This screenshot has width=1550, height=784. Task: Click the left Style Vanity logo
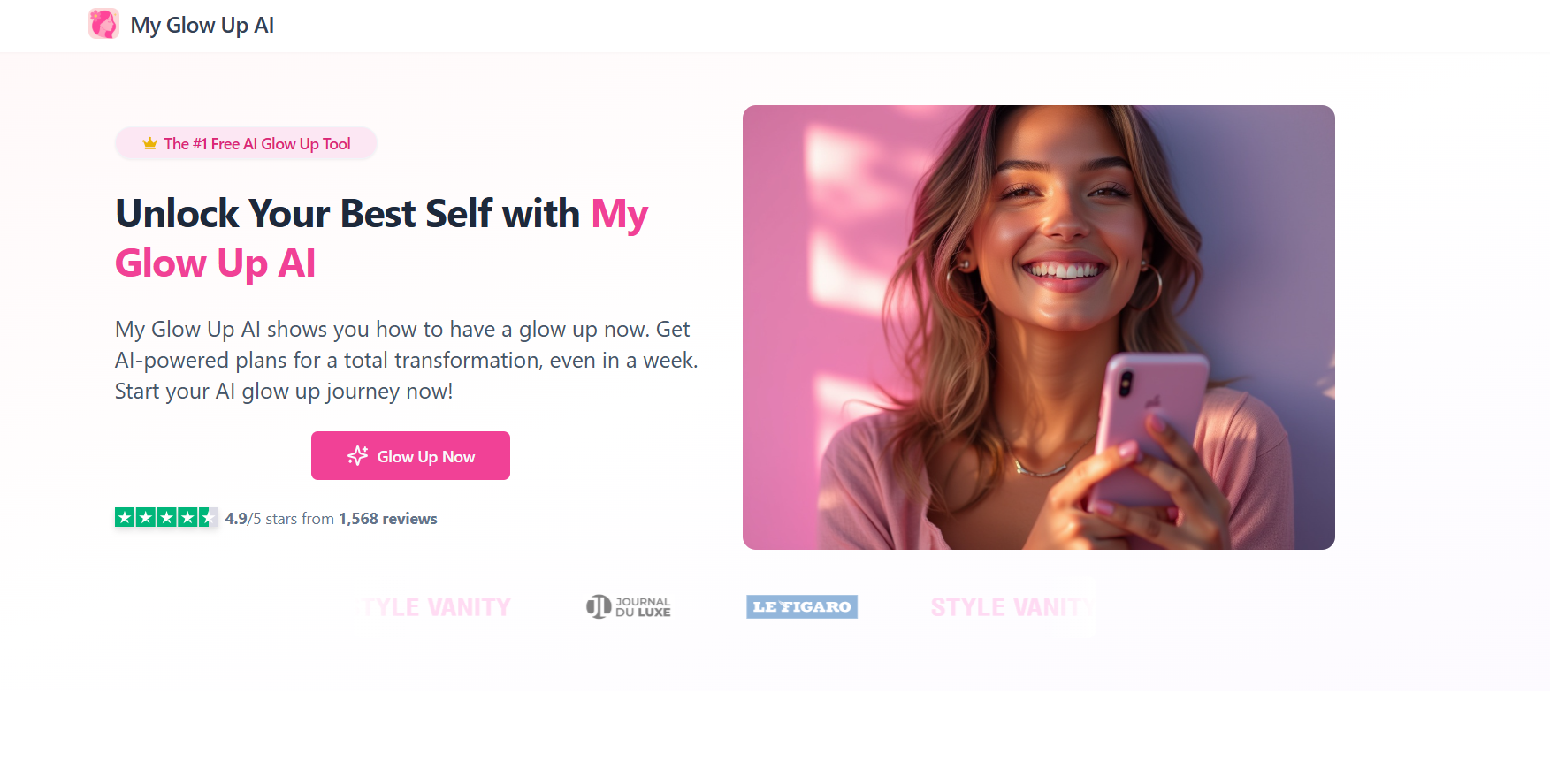(x=437, y=607)
